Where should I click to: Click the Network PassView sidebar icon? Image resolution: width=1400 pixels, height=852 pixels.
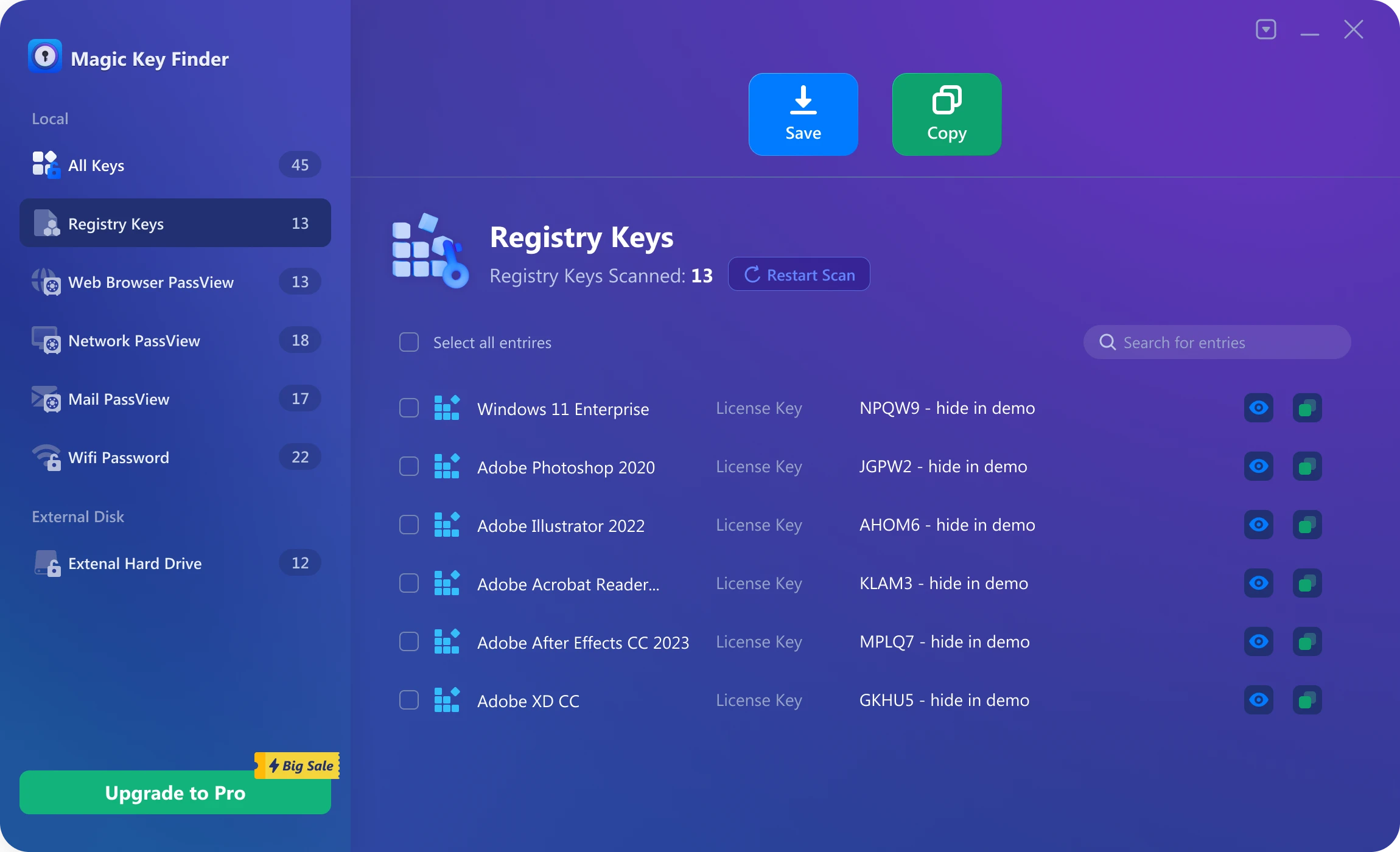[x=46, y=340]
